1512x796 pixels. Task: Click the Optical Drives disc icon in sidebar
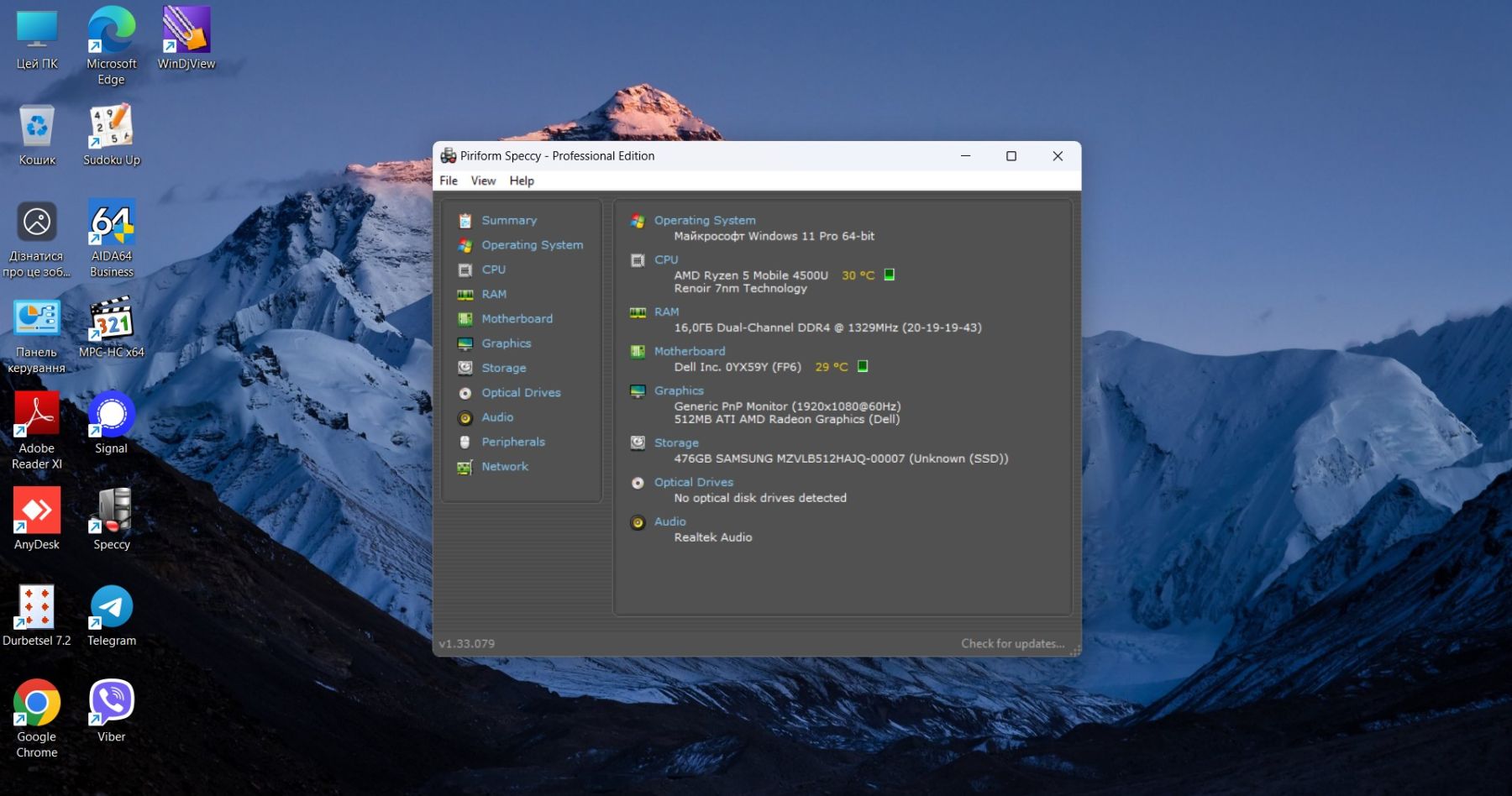(465, 393)
